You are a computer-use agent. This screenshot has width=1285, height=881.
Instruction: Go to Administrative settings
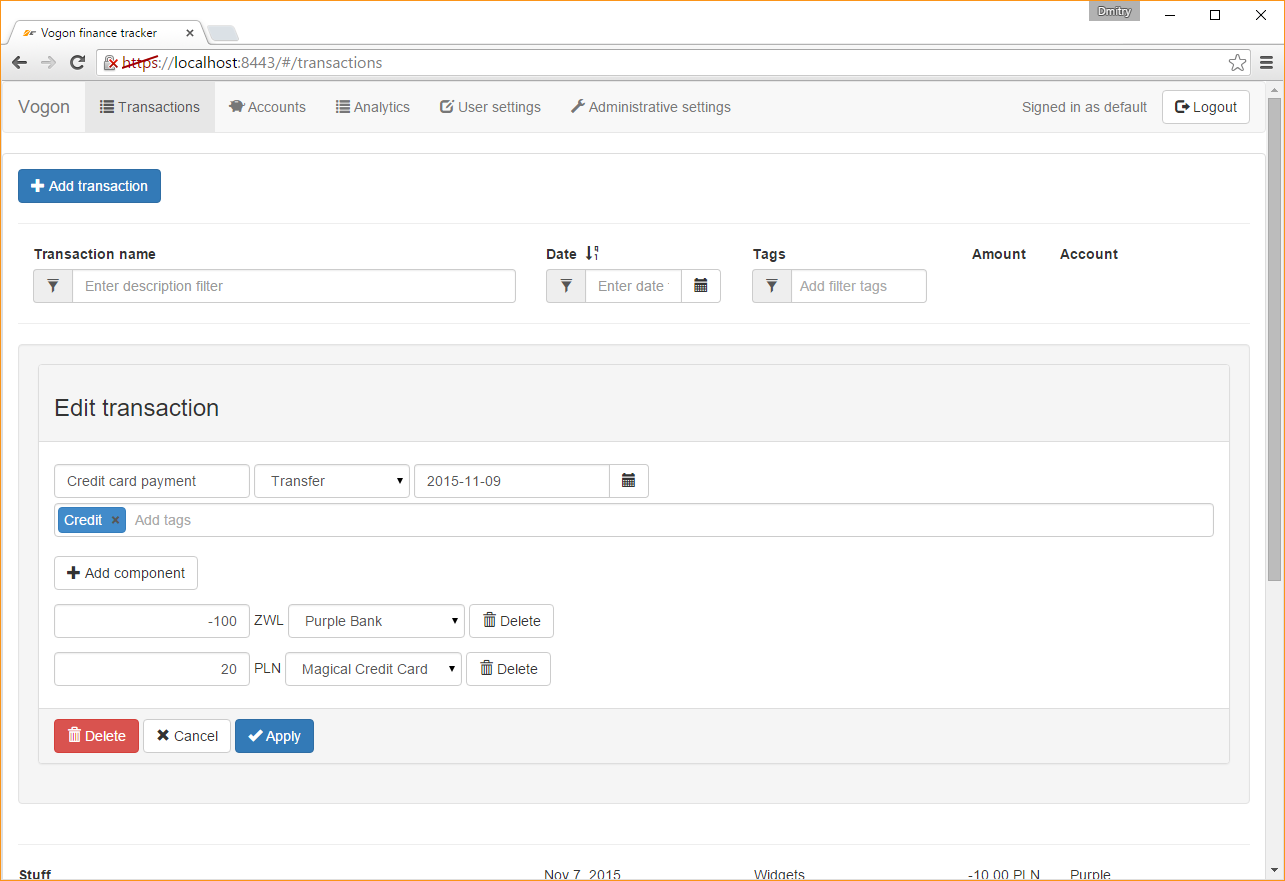click(x=650, y=107)
